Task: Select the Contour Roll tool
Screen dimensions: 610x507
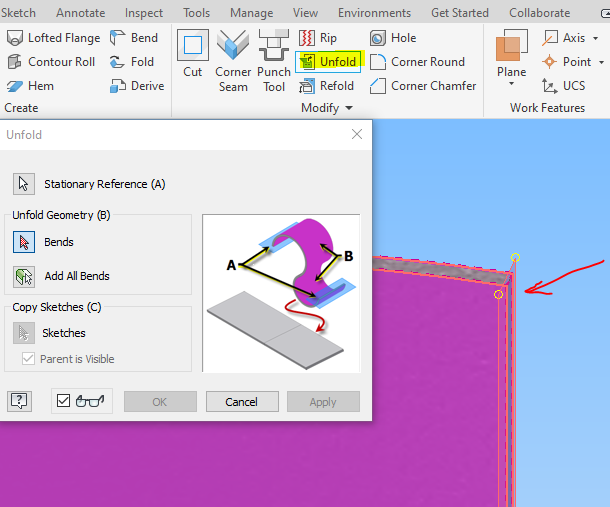Action: click(51, 62)
